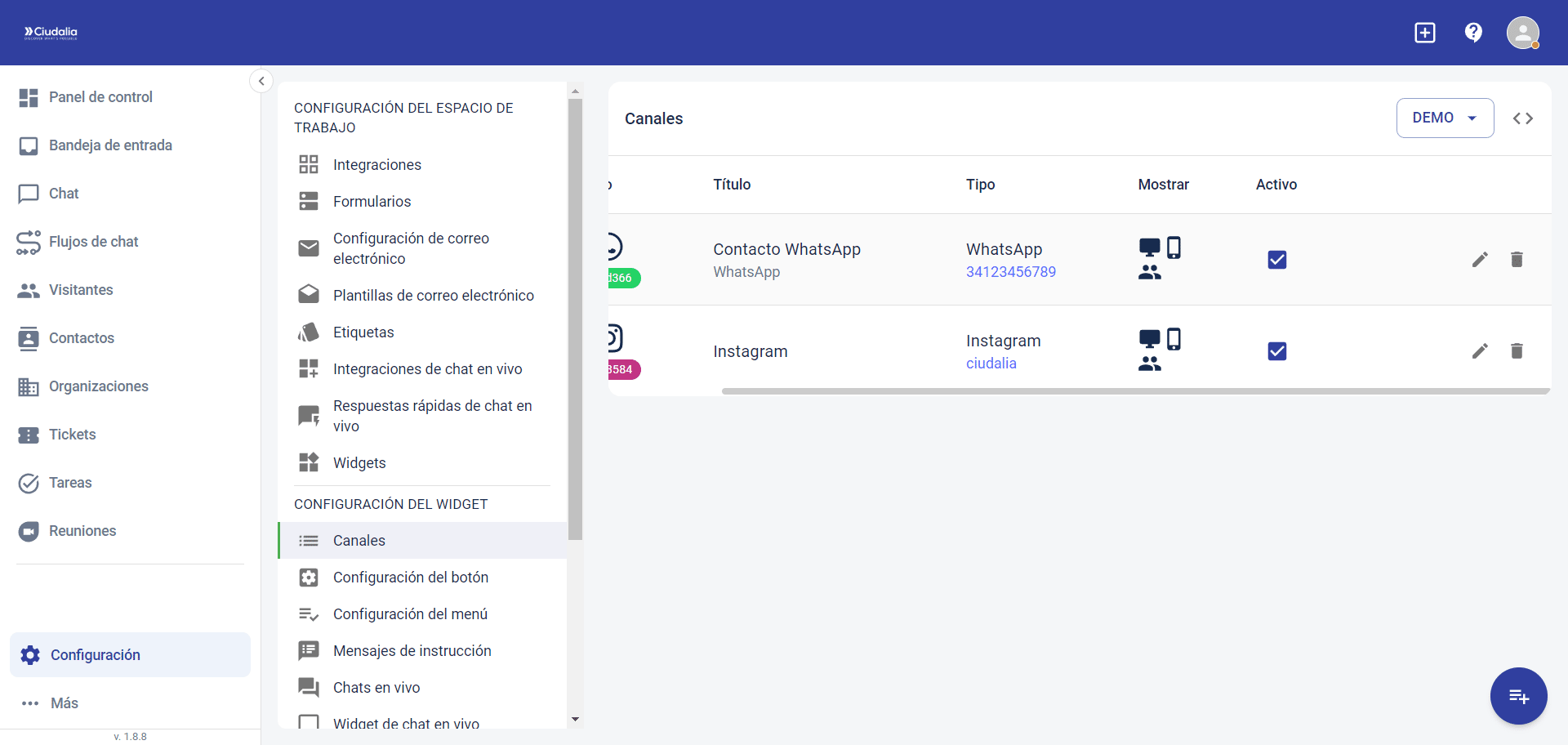
Task: Expand the Más sidebar option
Action: click(x=63, y=703)
